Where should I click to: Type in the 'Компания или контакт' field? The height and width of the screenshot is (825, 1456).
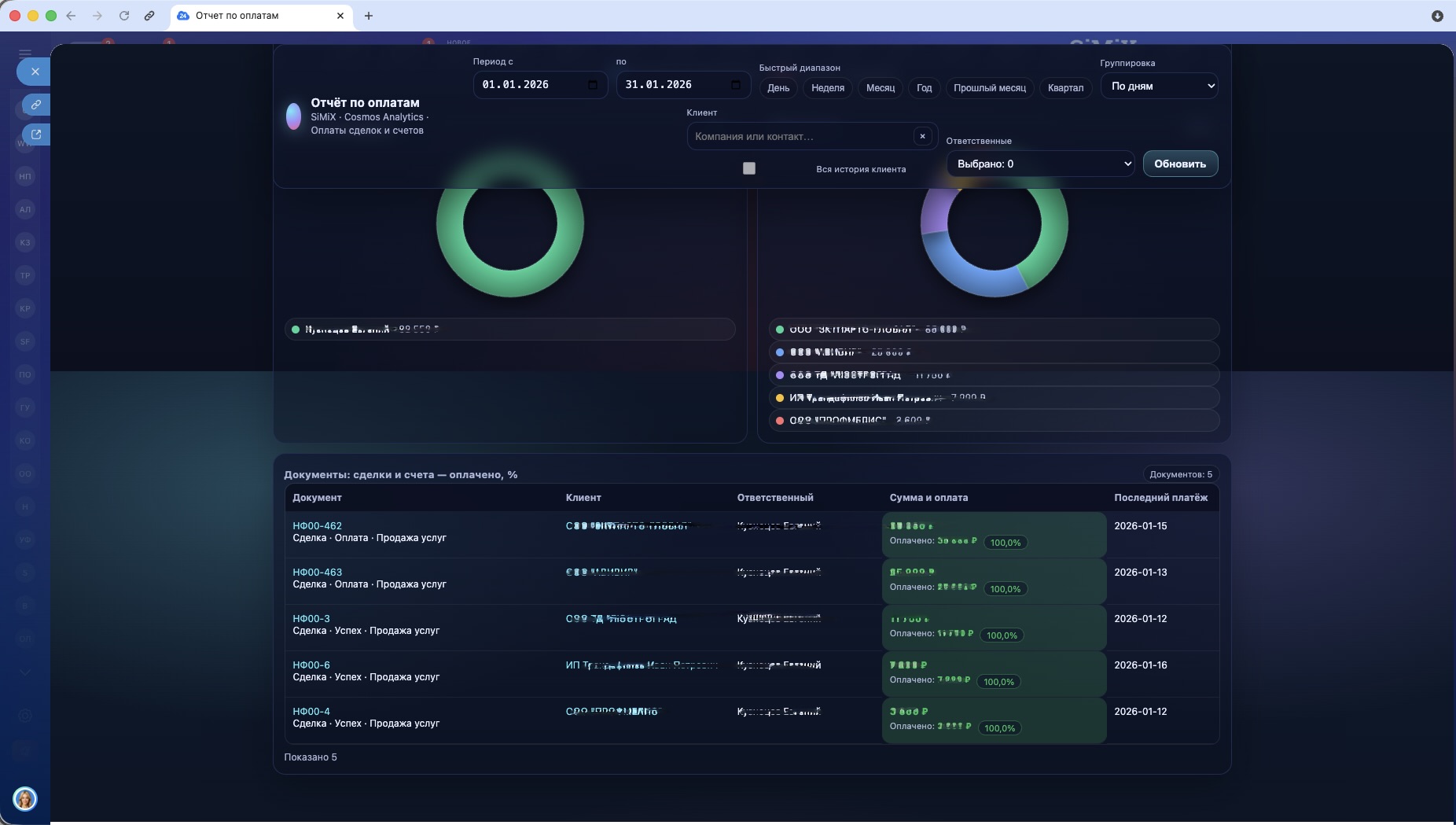coord(798,136)
